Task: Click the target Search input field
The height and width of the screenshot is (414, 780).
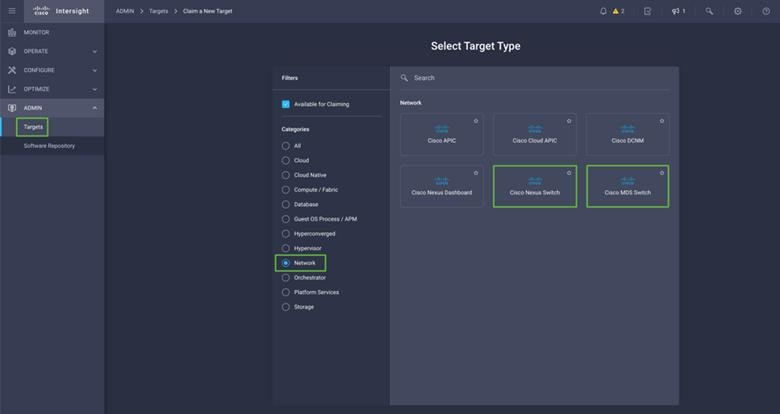Action: [535, 78]
